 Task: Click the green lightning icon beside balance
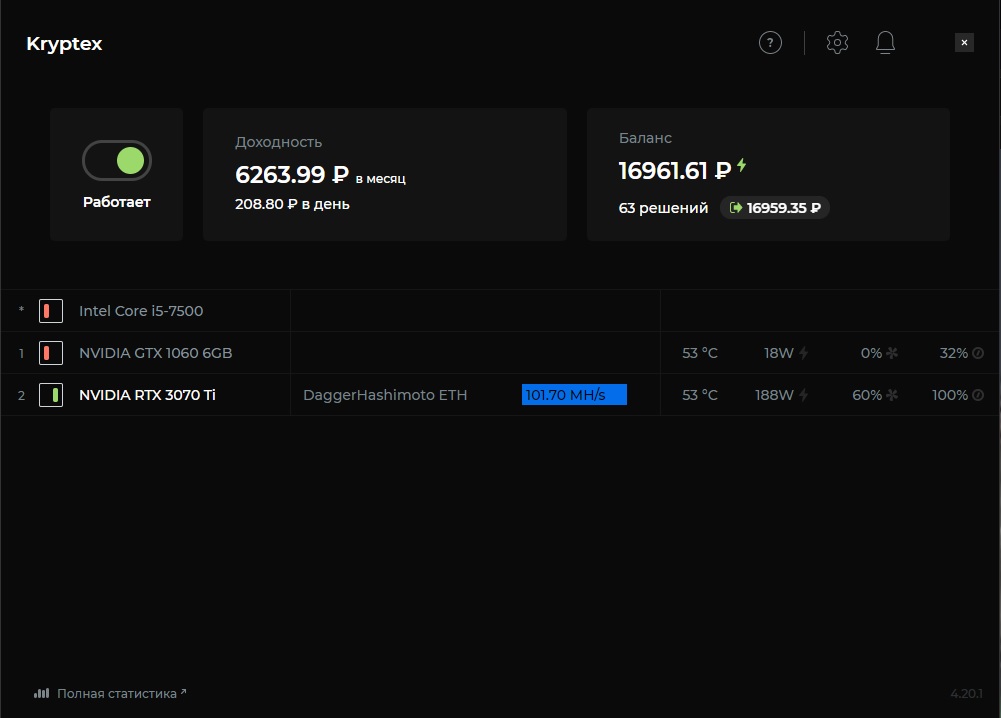(741, 165)
